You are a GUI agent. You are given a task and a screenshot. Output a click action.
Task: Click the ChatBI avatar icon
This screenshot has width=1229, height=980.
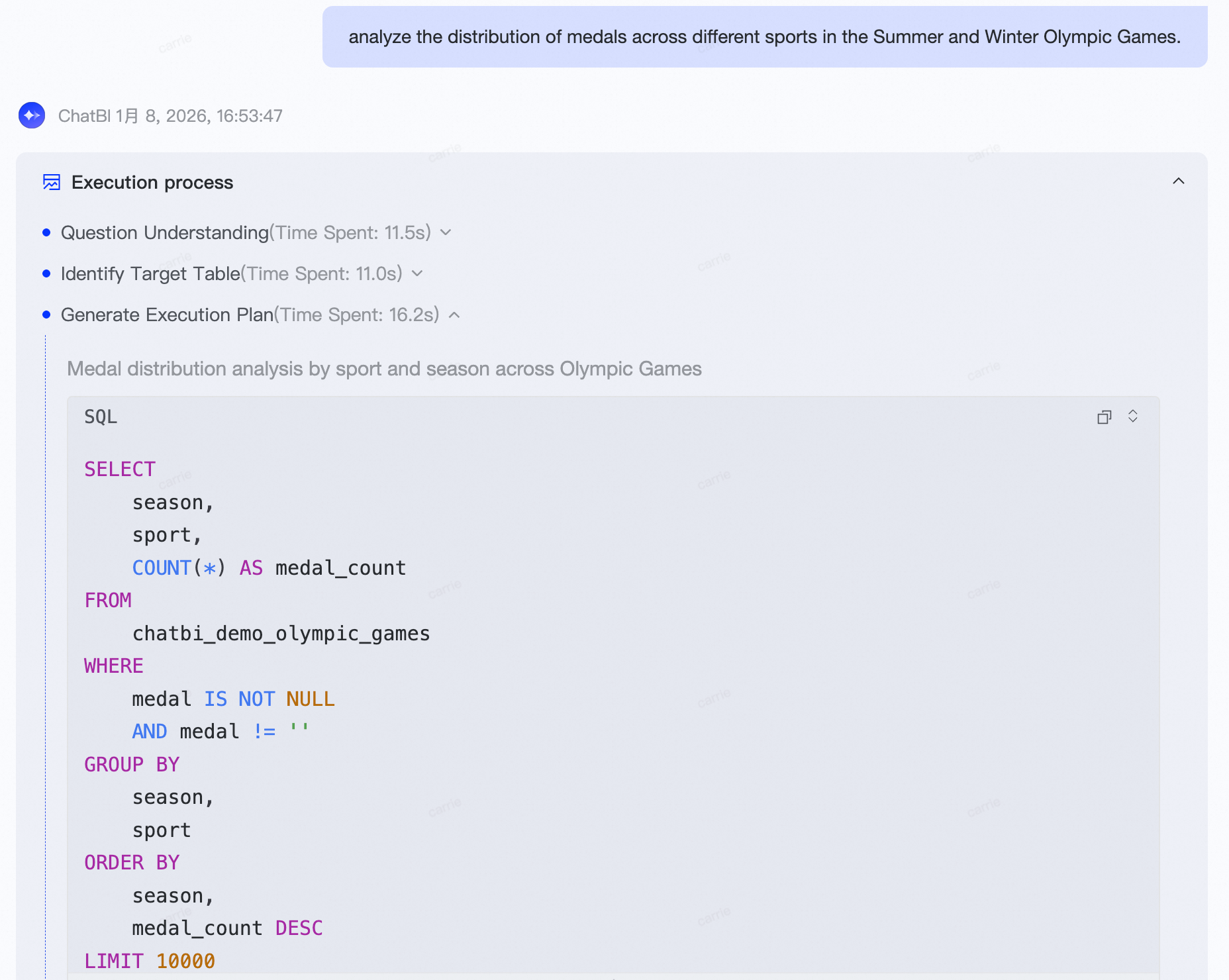(x=32, y=115)
